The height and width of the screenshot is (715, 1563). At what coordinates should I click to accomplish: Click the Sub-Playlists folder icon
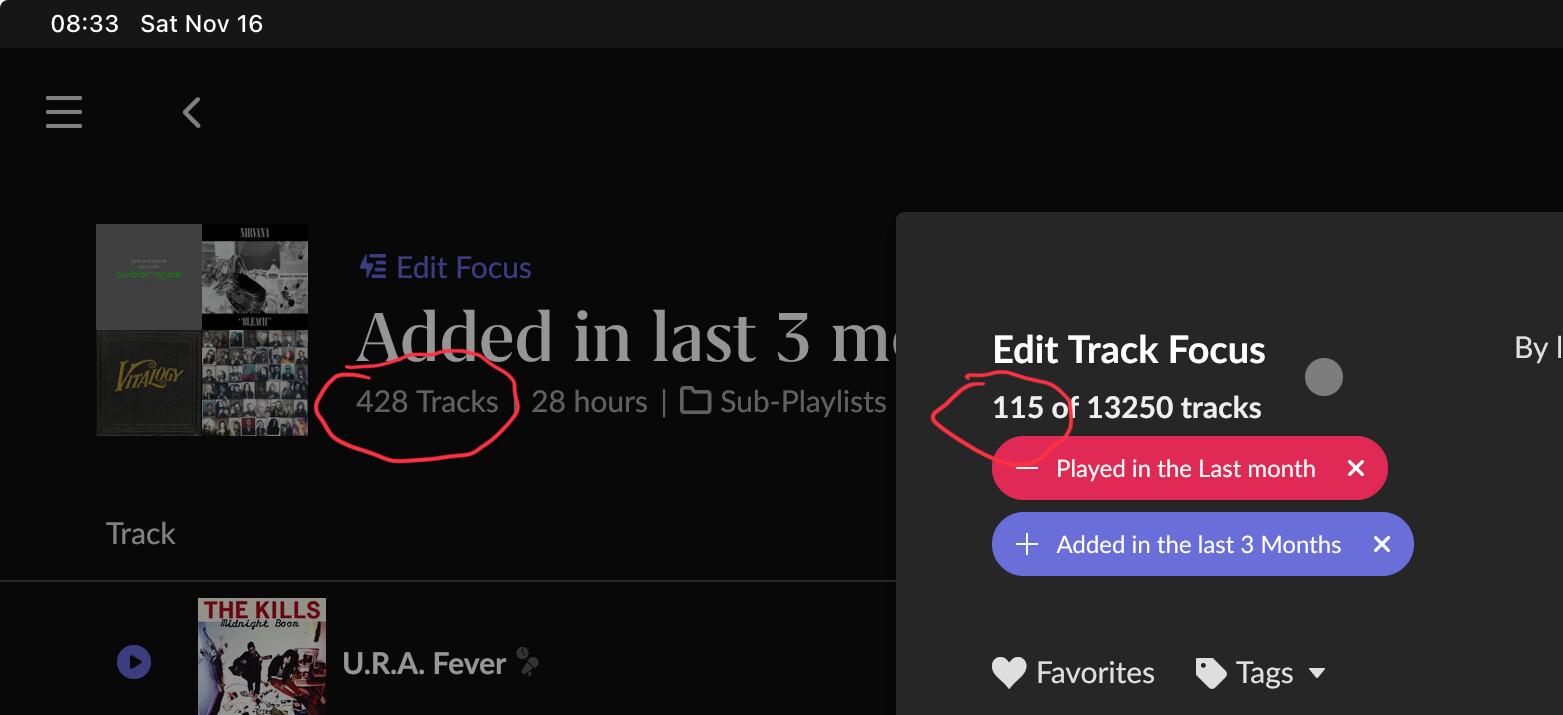click(x=695, y=402)
